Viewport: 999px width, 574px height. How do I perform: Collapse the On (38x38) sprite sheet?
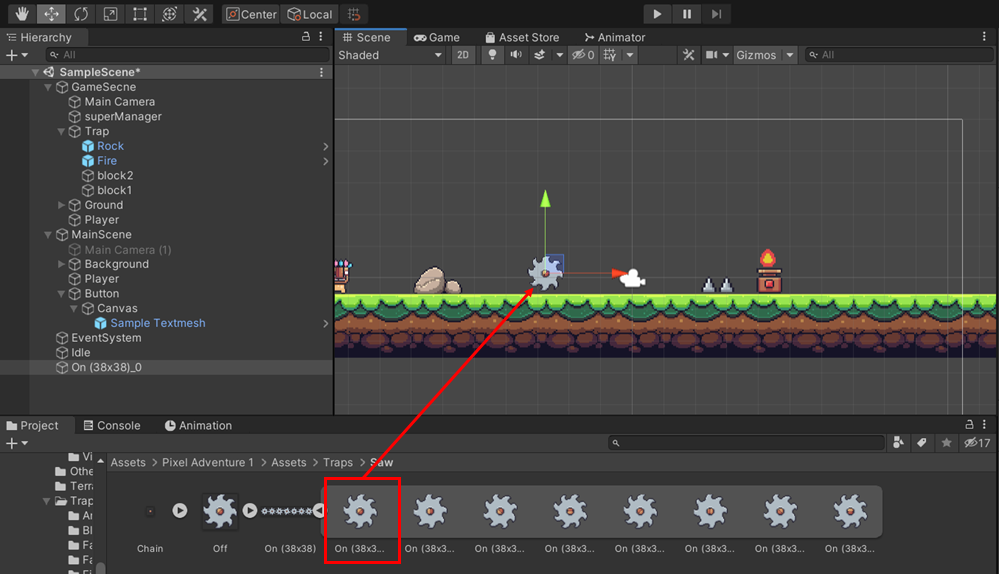point(319,510)
